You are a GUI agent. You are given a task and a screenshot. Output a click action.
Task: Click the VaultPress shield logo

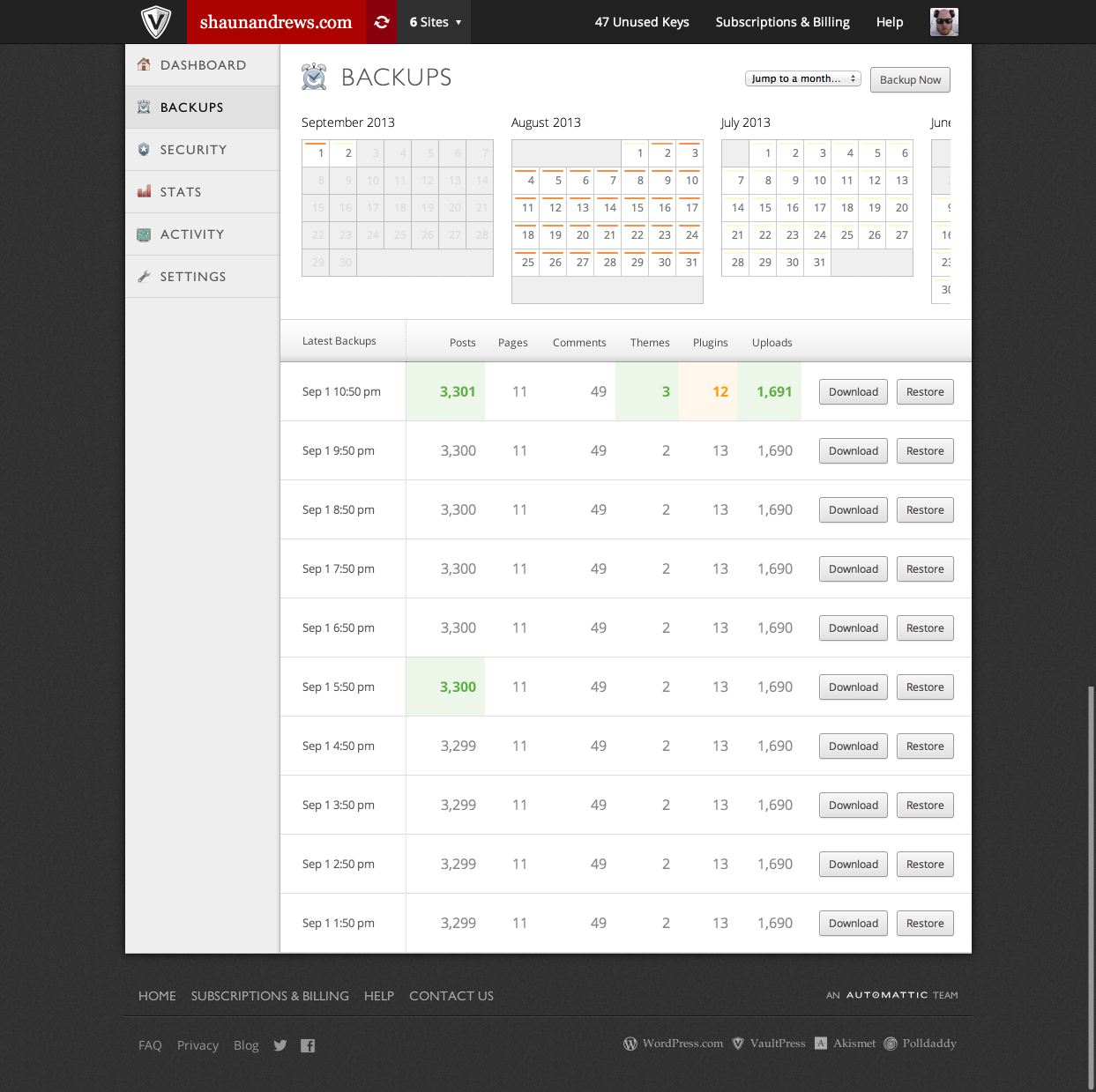pyautogui.click(x=155, y=22)
